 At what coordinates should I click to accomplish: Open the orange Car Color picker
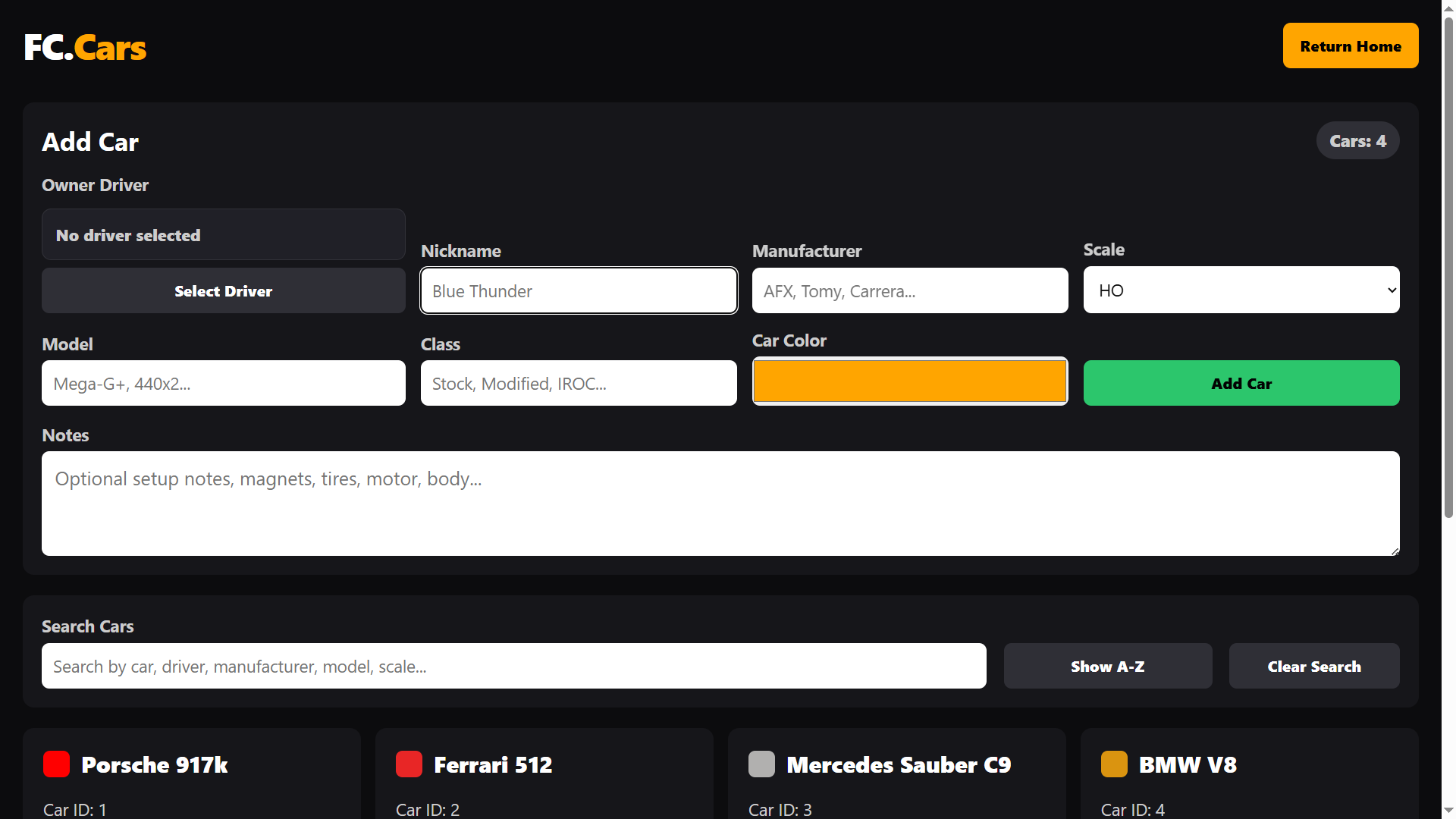[x=910, y=381]
